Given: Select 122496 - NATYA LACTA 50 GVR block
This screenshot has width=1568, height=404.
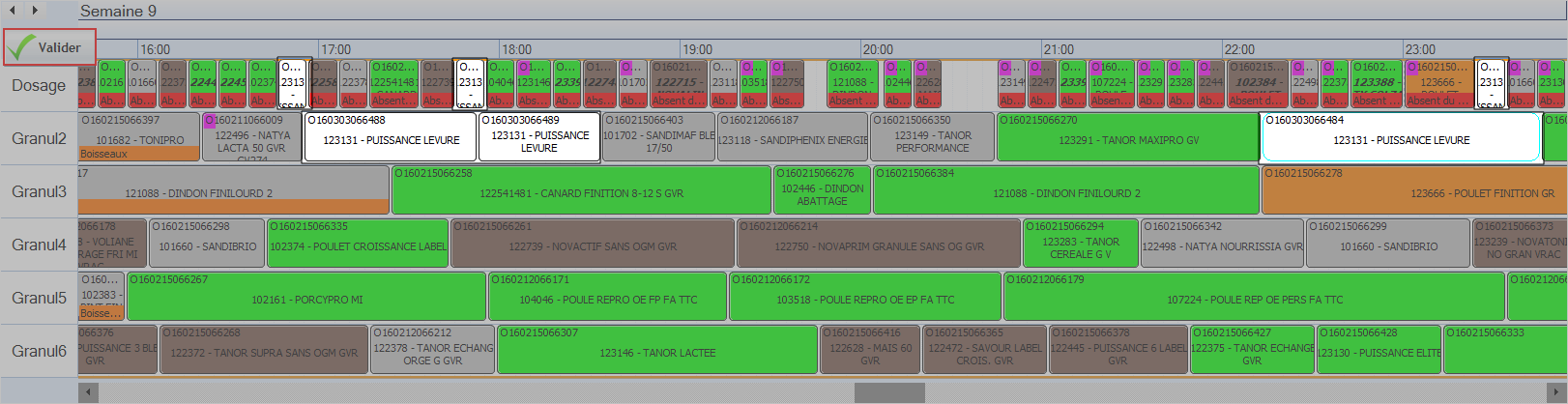Looking at the screenshot, I should click(251, 137).
